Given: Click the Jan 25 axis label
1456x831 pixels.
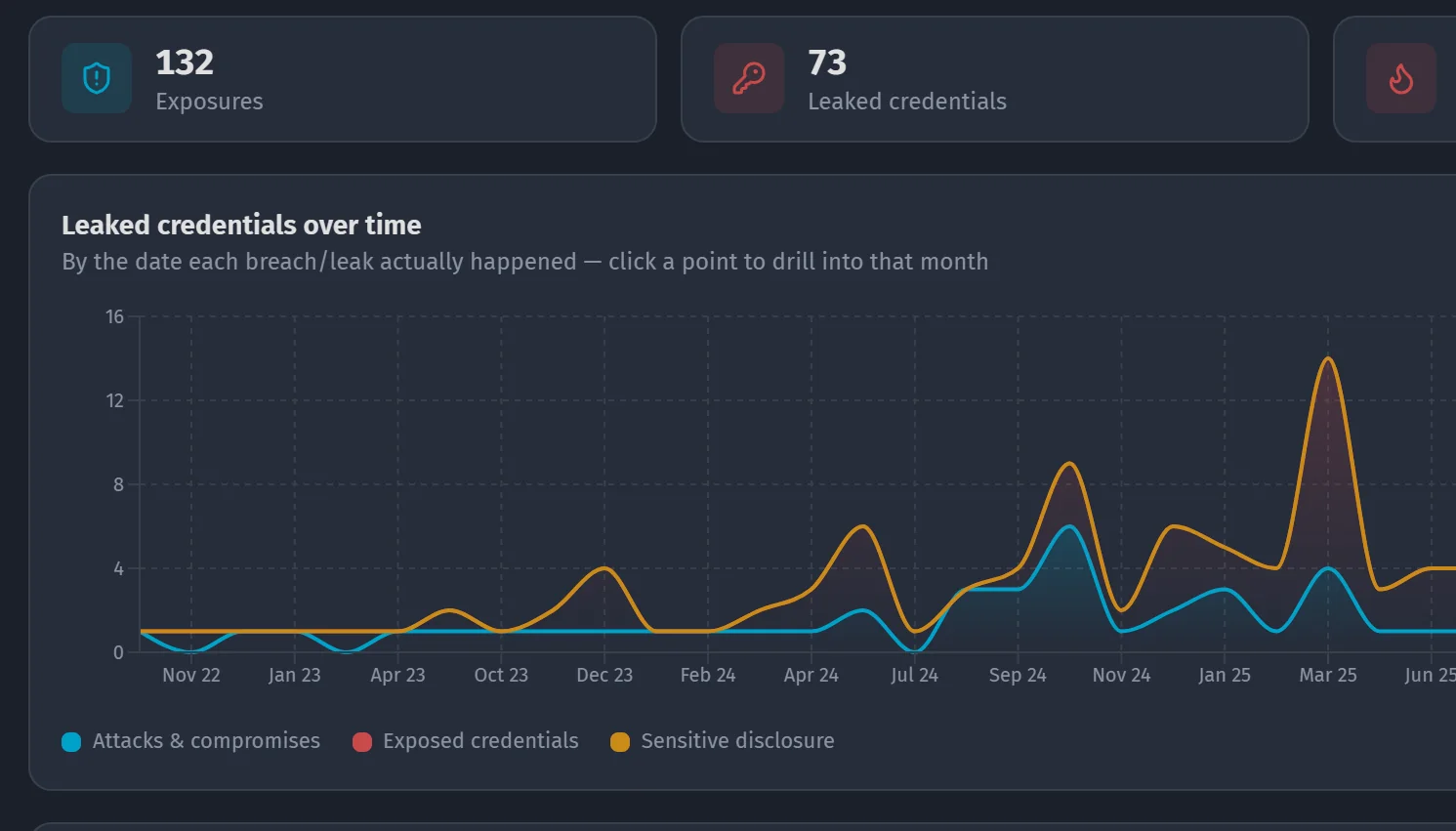Looking at the screenshot, I should coord(1225,675).
